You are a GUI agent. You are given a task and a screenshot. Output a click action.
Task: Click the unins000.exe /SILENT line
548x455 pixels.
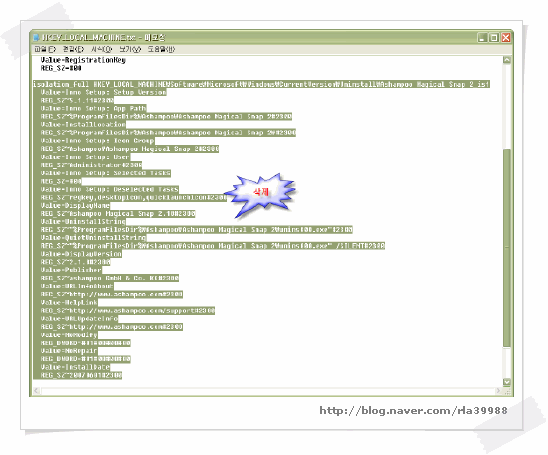click(212, 246)
